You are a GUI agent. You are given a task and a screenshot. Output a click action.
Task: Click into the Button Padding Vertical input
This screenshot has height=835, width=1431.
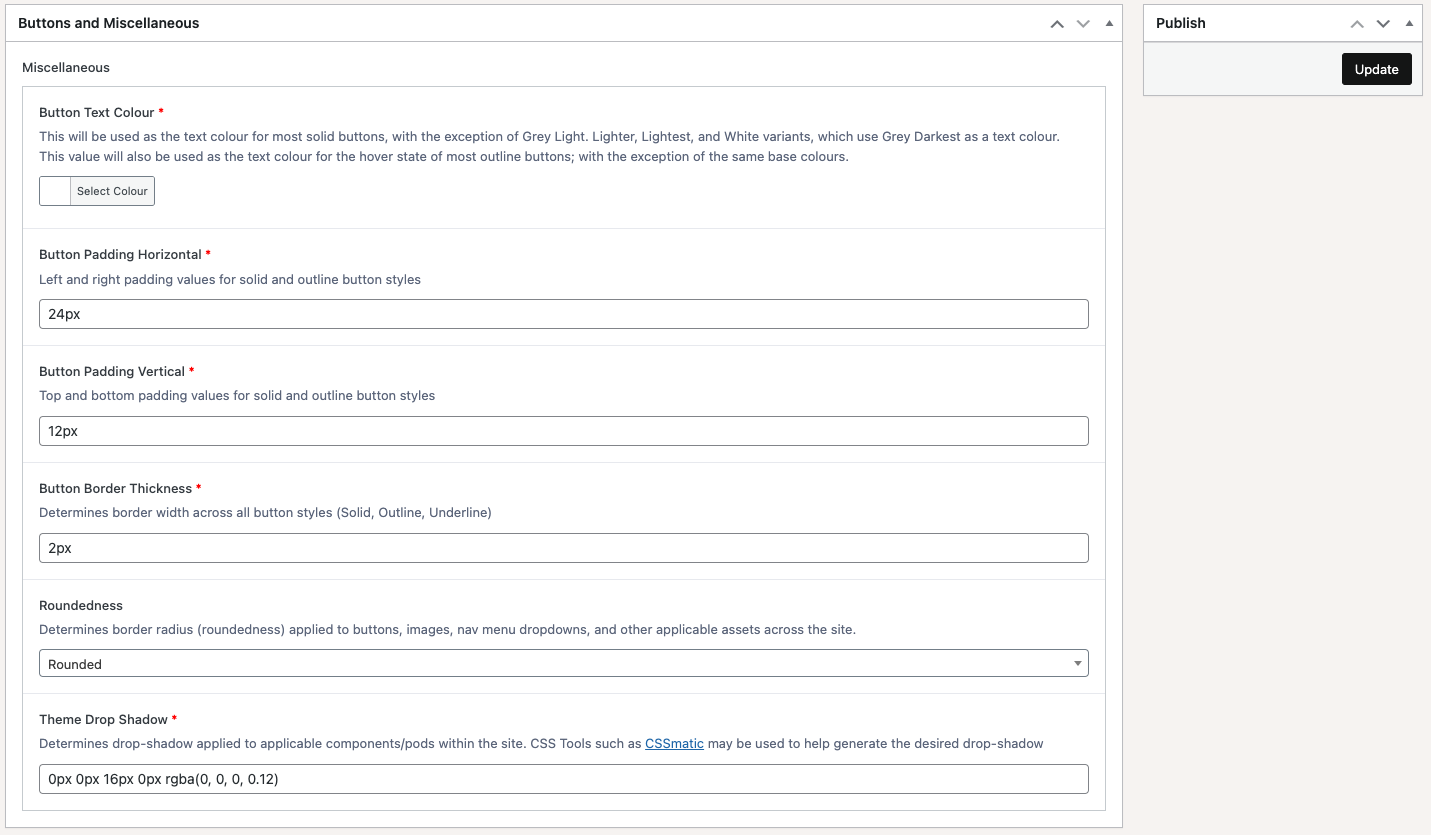click(x=563, y=431)
